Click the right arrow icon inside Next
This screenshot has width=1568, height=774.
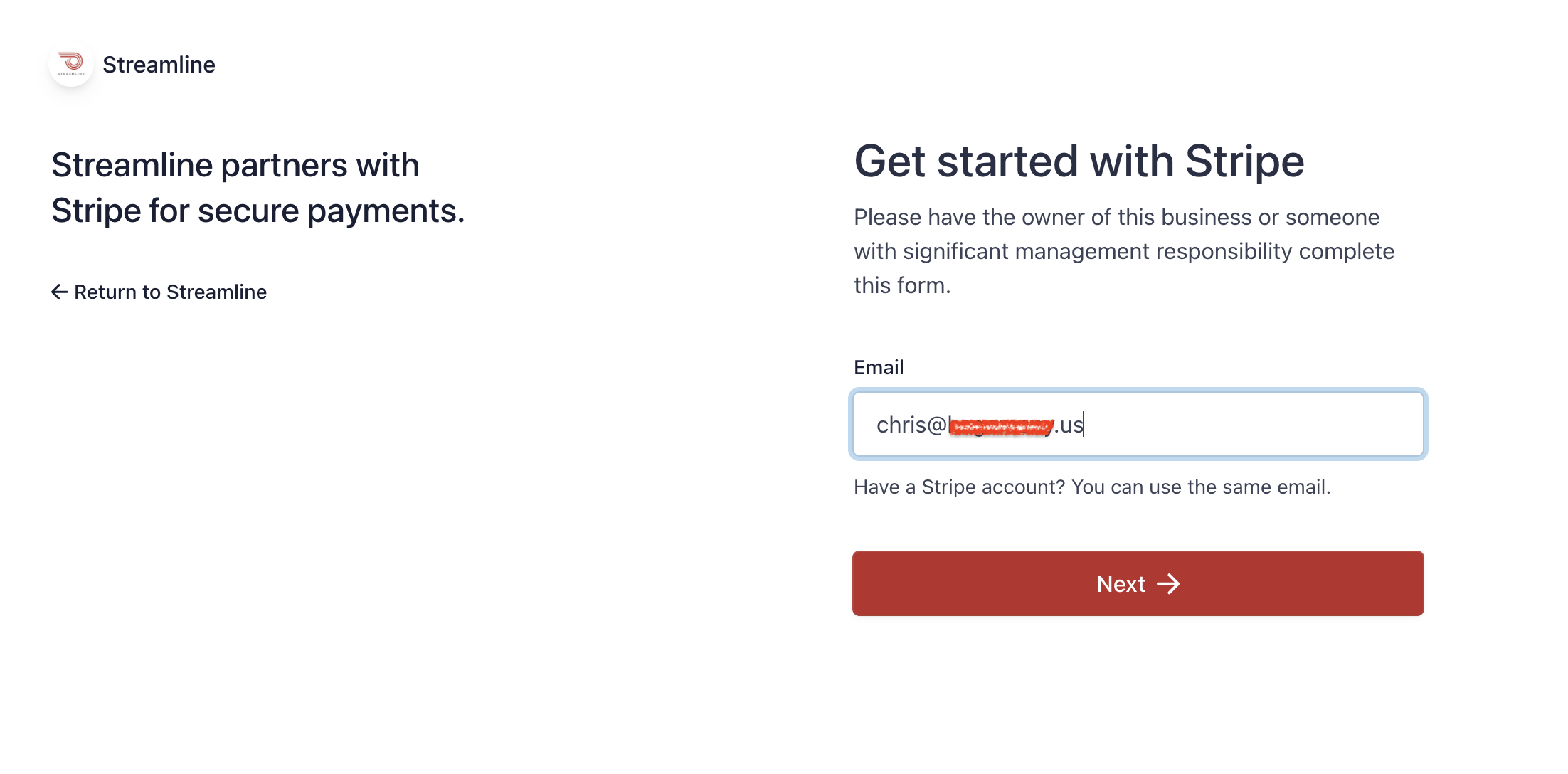pos(1168,584)
